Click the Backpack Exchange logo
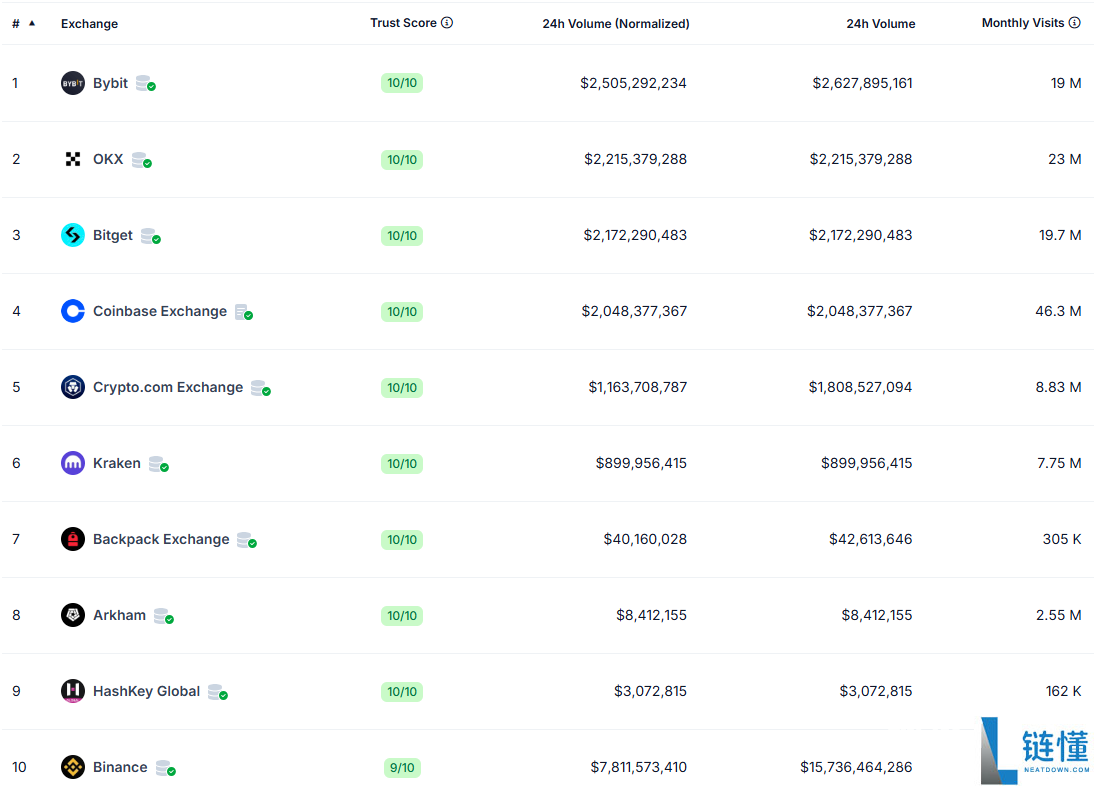Screen dimensions: 1094x786 (73, 539)
